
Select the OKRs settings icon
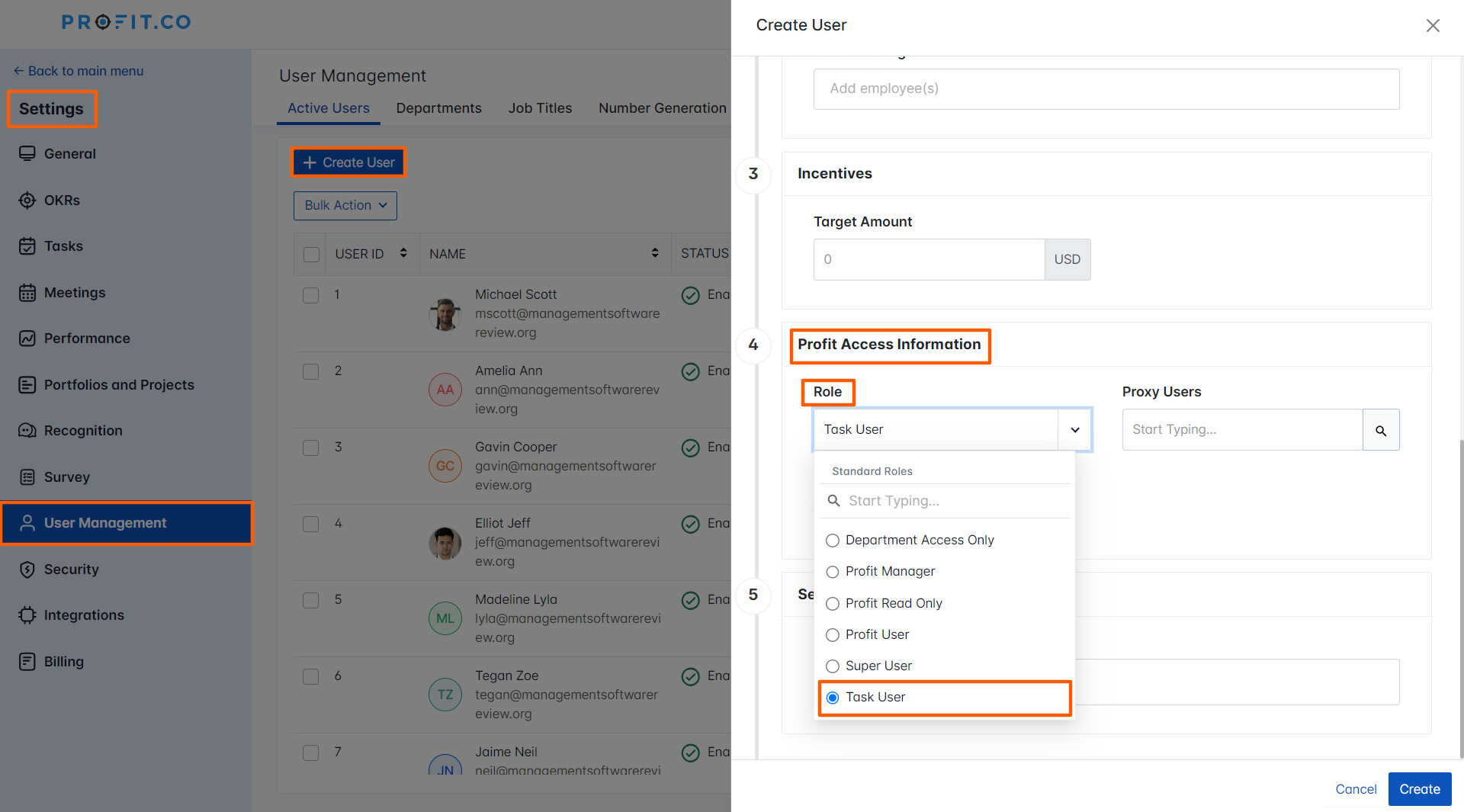pyautogui.click(x=27, y=200)
